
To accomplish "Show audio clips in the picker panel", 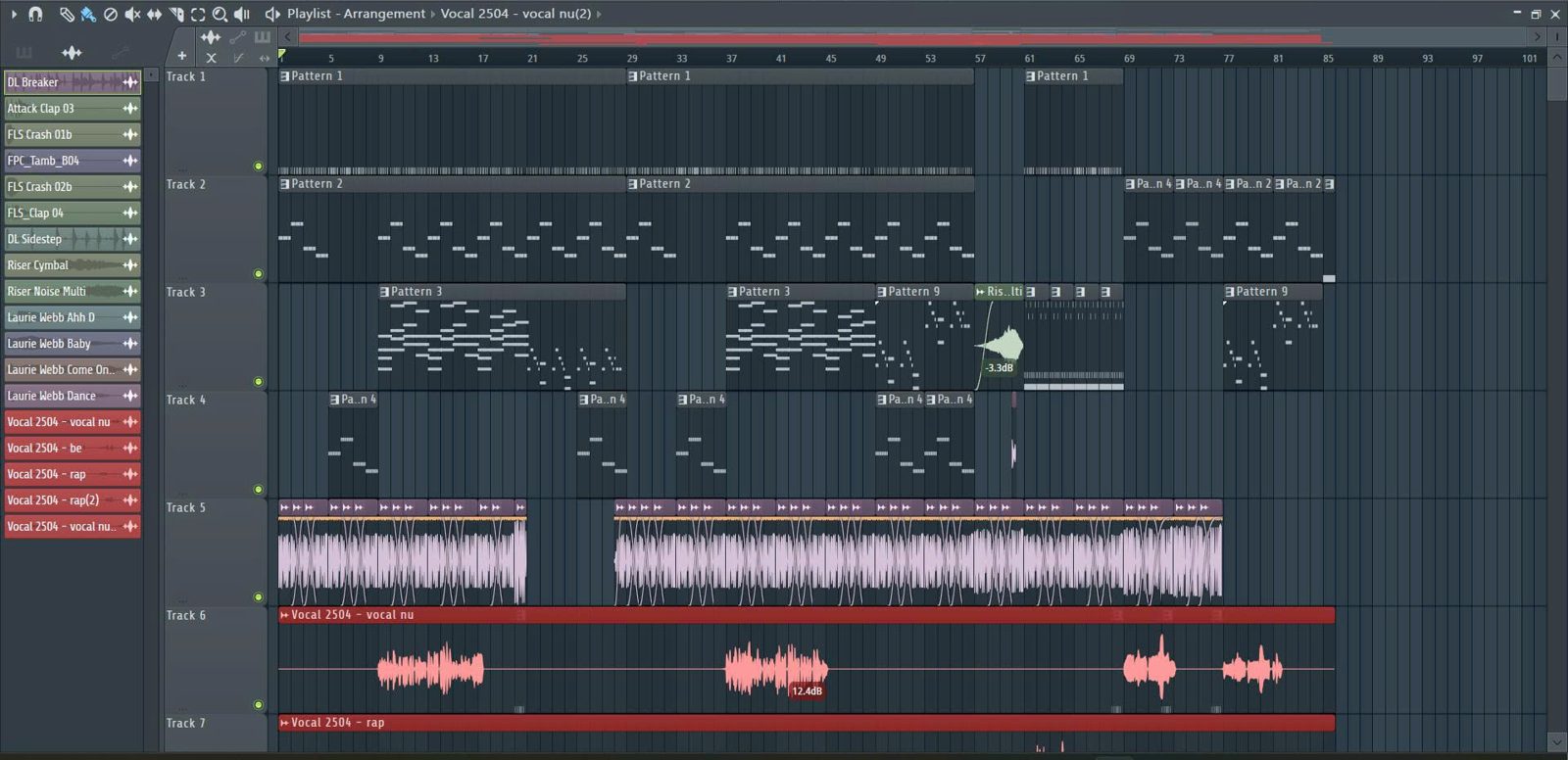I will tap(72, 52).
